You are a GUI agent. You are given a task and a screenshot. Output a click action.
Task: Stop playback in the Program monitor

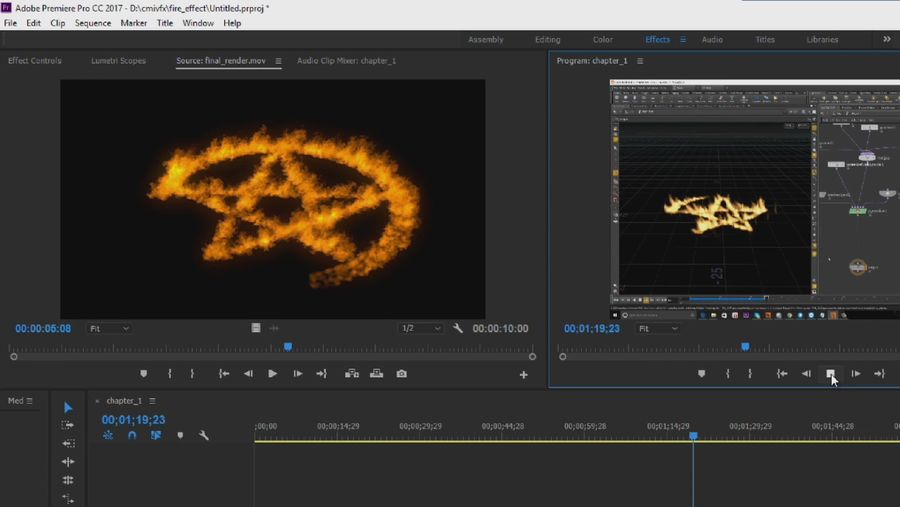[x=831, y=374]
